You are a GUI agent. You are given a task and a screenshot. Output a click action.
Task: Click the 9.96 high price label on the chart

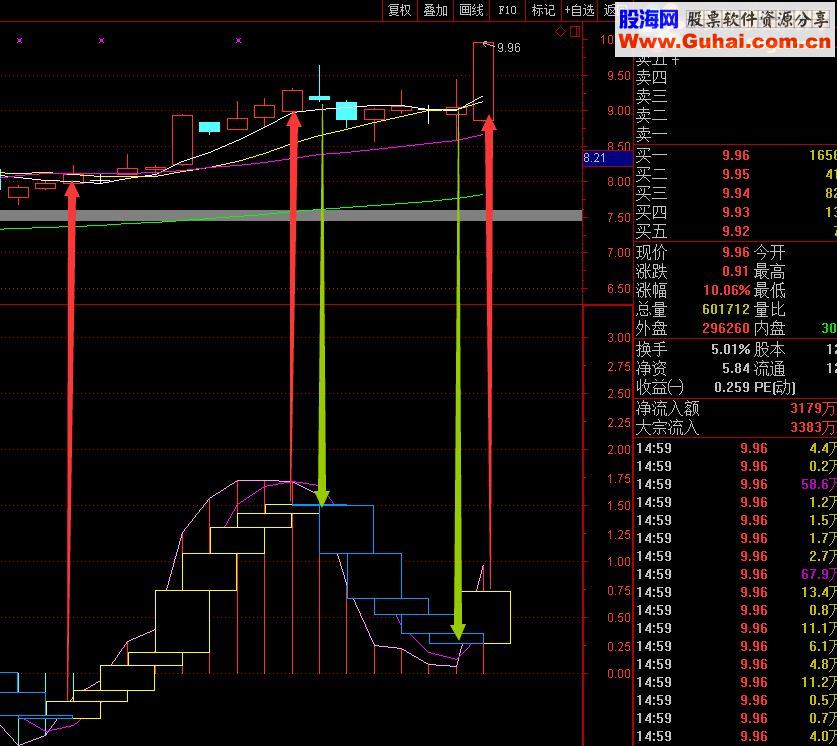pyautogui.click(x=509, y=48)
